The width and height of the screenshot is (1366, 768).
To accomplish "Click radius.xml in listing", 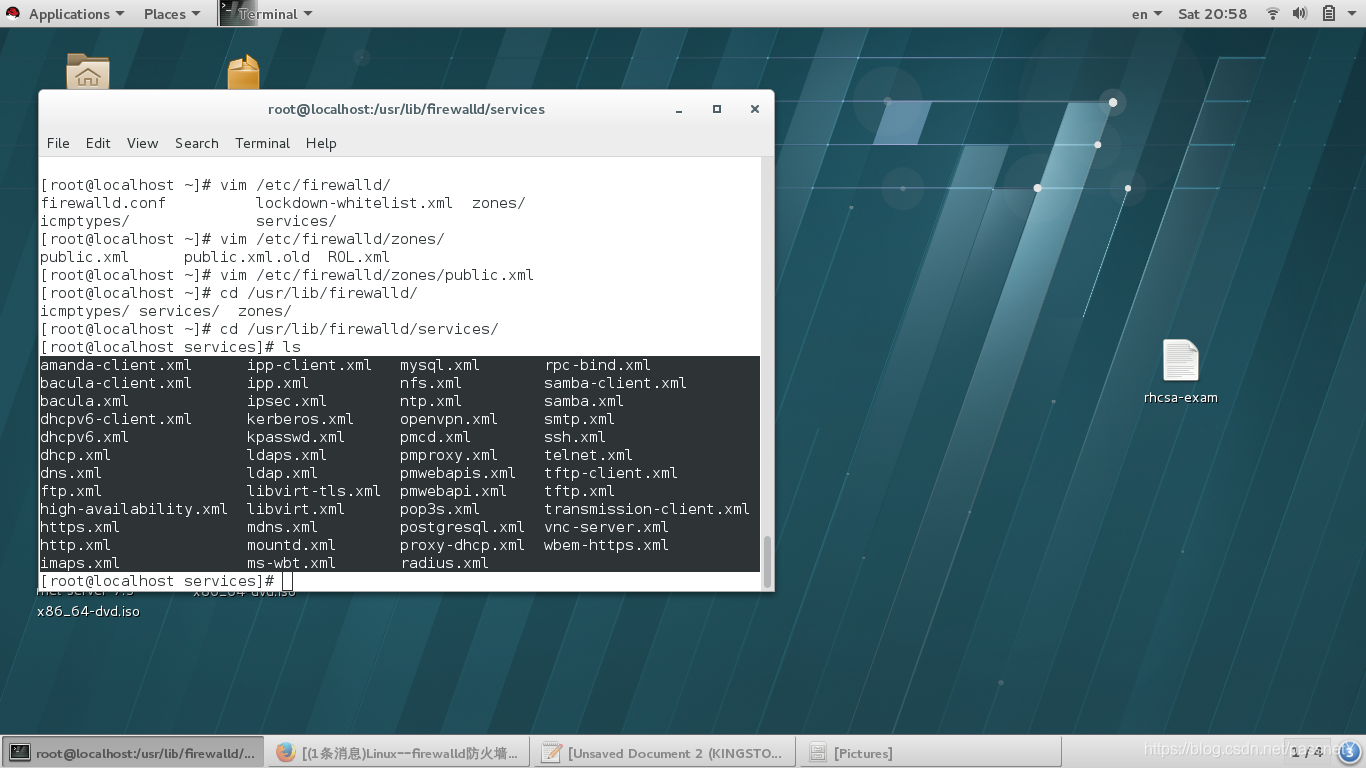I will point(444,563).
